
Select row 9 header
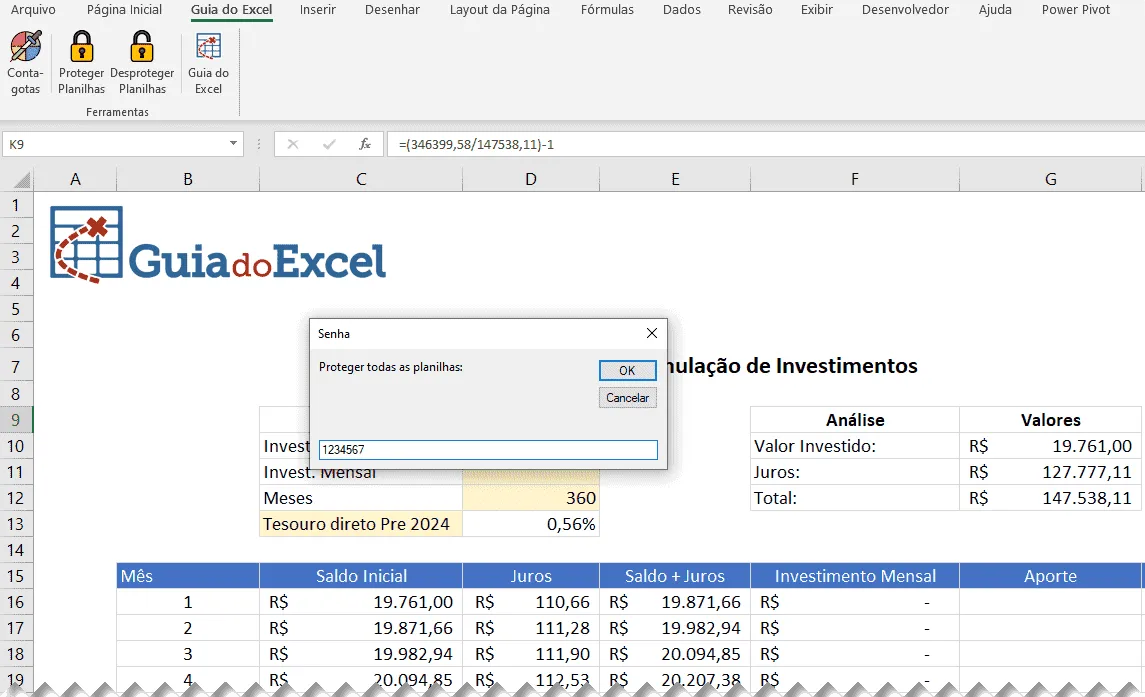point(15,420)
